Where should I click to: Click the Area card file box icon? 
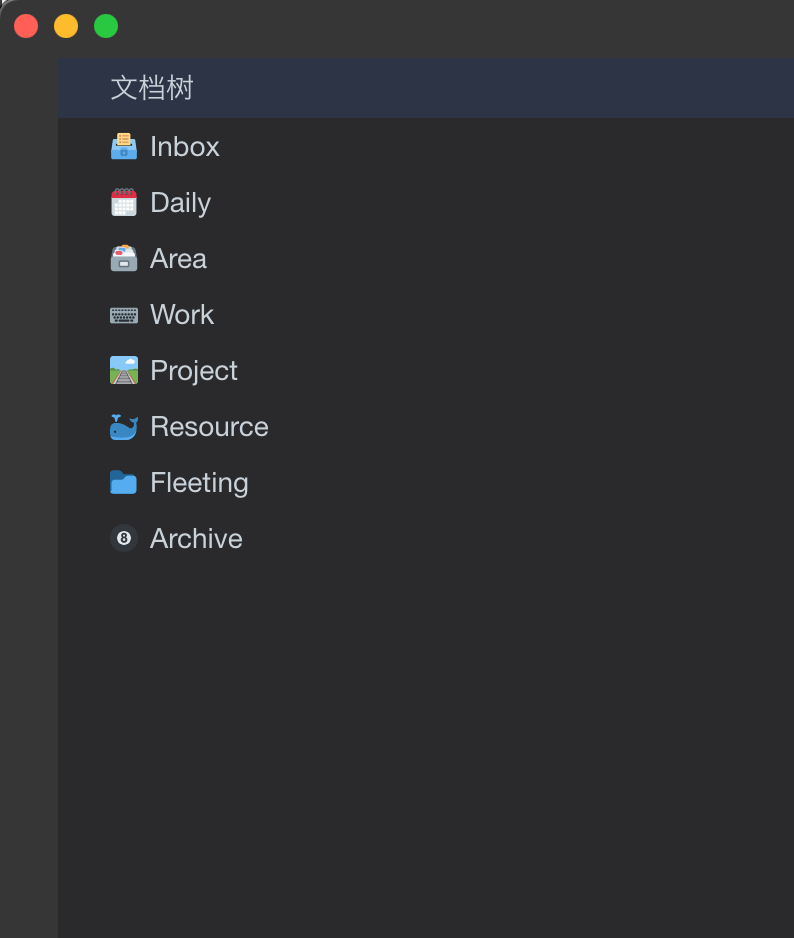pyautogui.click(x=123, y=259)
